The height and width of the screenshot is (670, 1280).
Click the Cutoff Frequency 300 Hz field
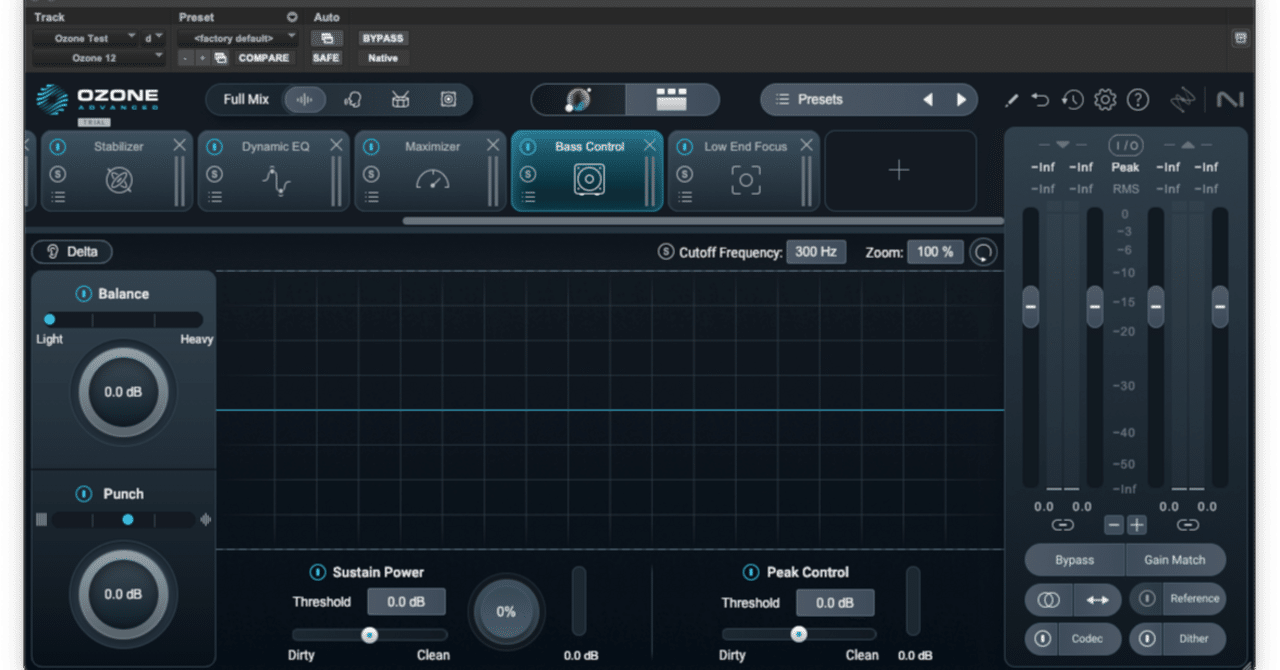click(817, 252)
